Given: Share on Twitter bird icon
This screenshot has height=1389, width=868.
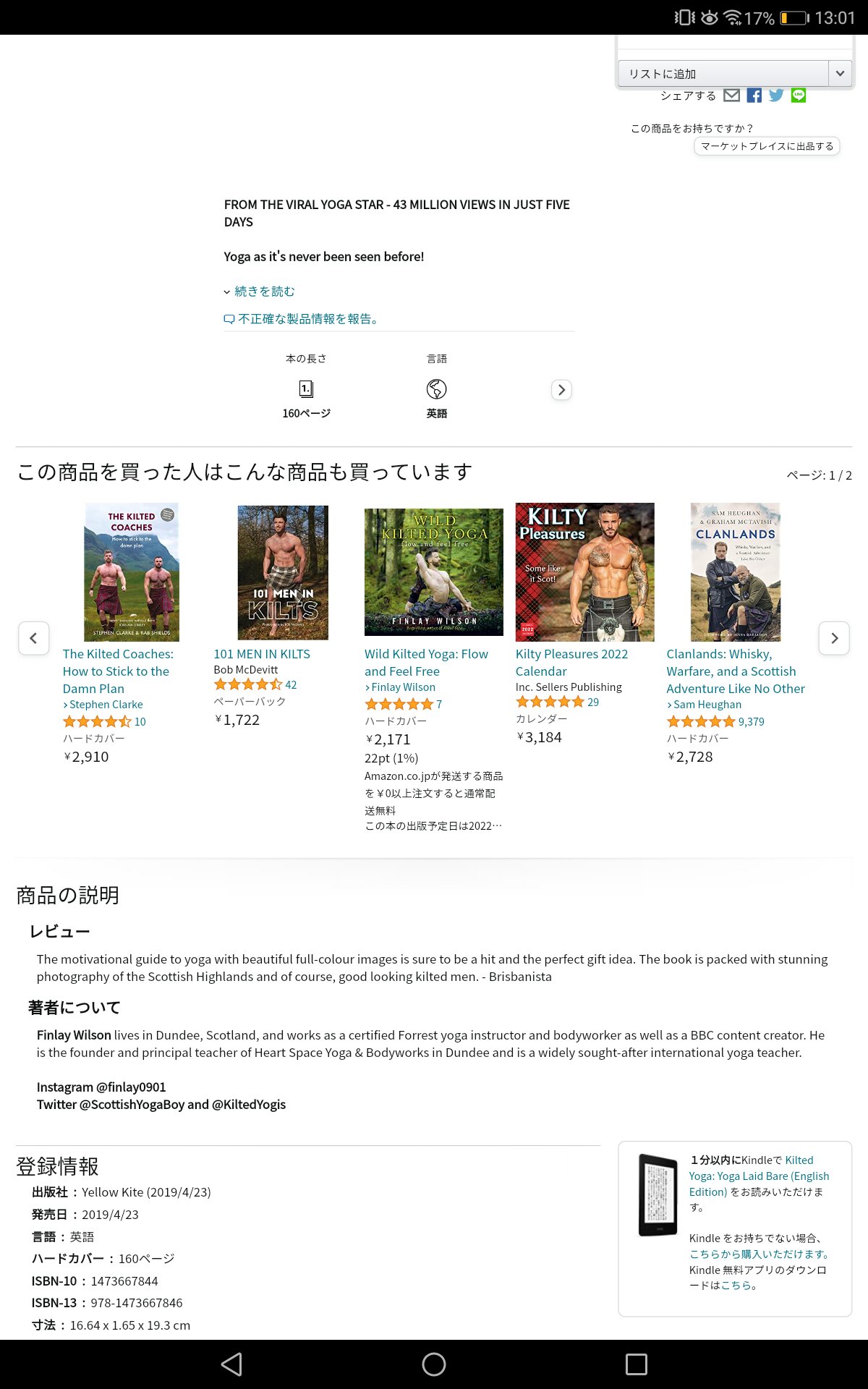Looking at the screenshot, I should point(776,95).
